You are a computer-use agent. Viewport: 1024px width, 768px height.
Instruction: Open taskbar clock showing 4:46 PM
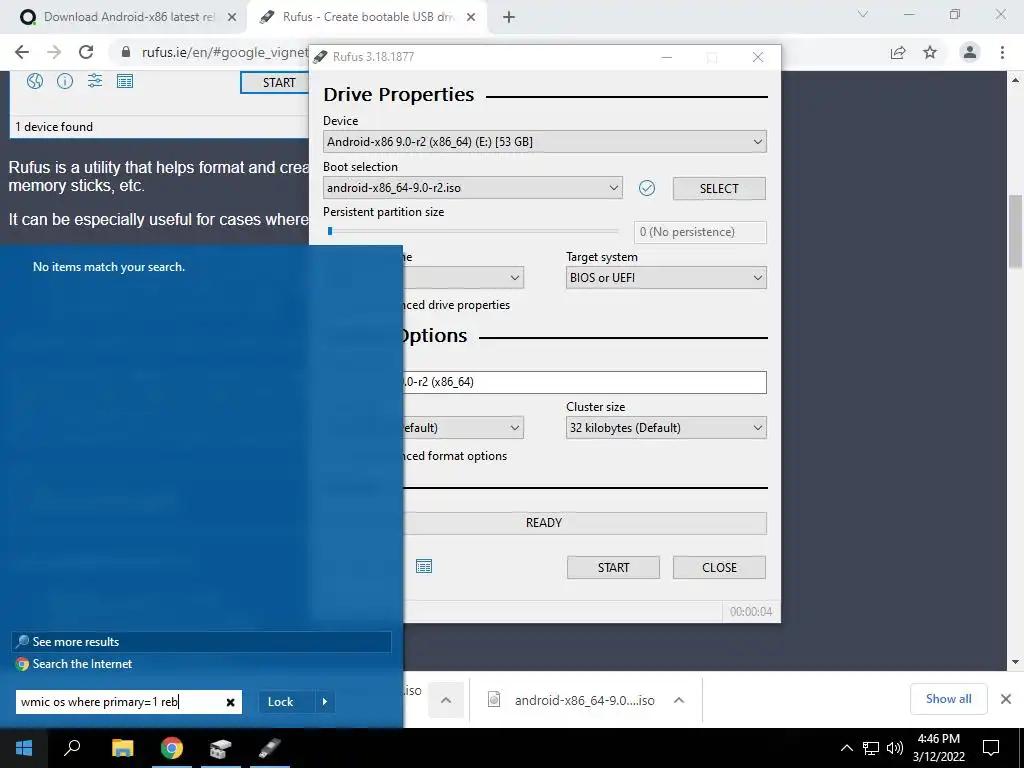[938, 748]
